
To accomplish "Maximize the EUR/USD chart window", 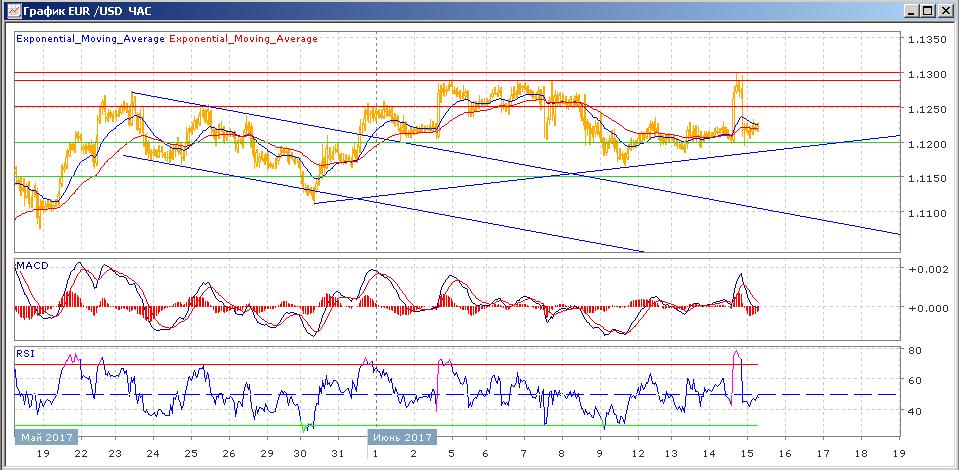I will [x=929, y=10].
